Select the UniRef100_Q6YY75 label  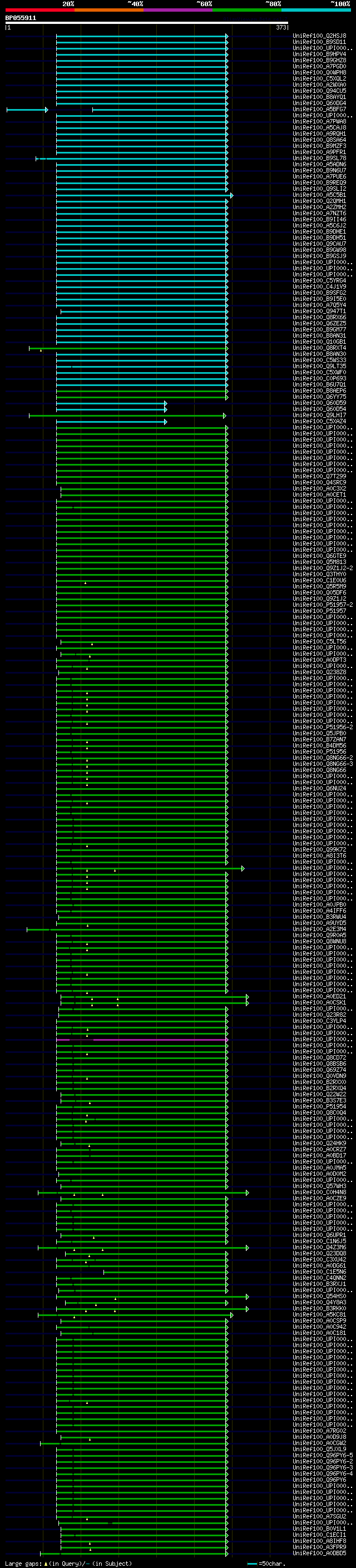(319, 397)
